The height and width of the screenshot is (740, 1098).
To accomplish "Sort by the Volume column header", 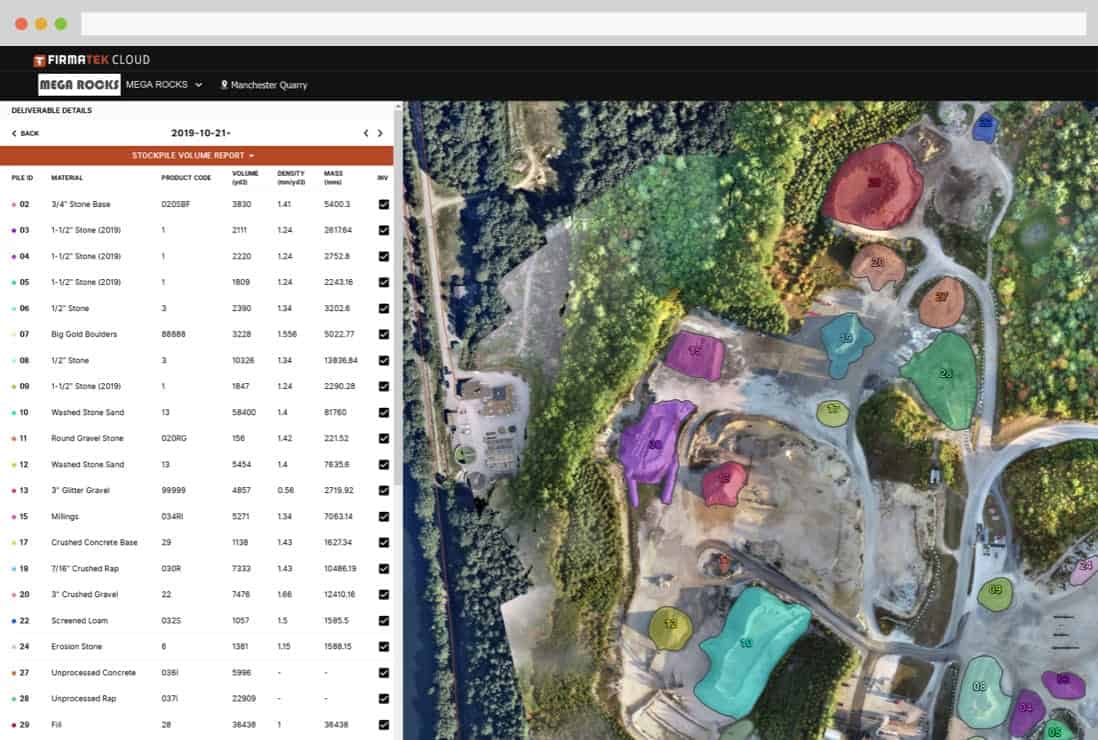I will click(x=245, y=178).
